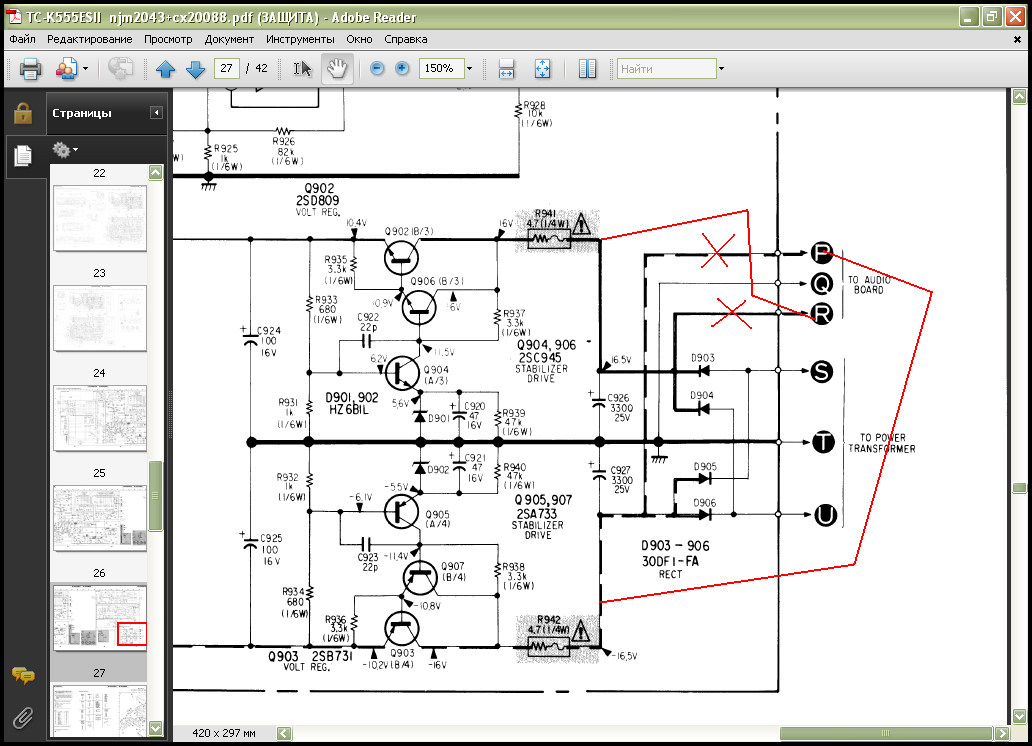Click the document's vertical scrollbar thumb
1032x746 pixels.
click(1018, 488)
